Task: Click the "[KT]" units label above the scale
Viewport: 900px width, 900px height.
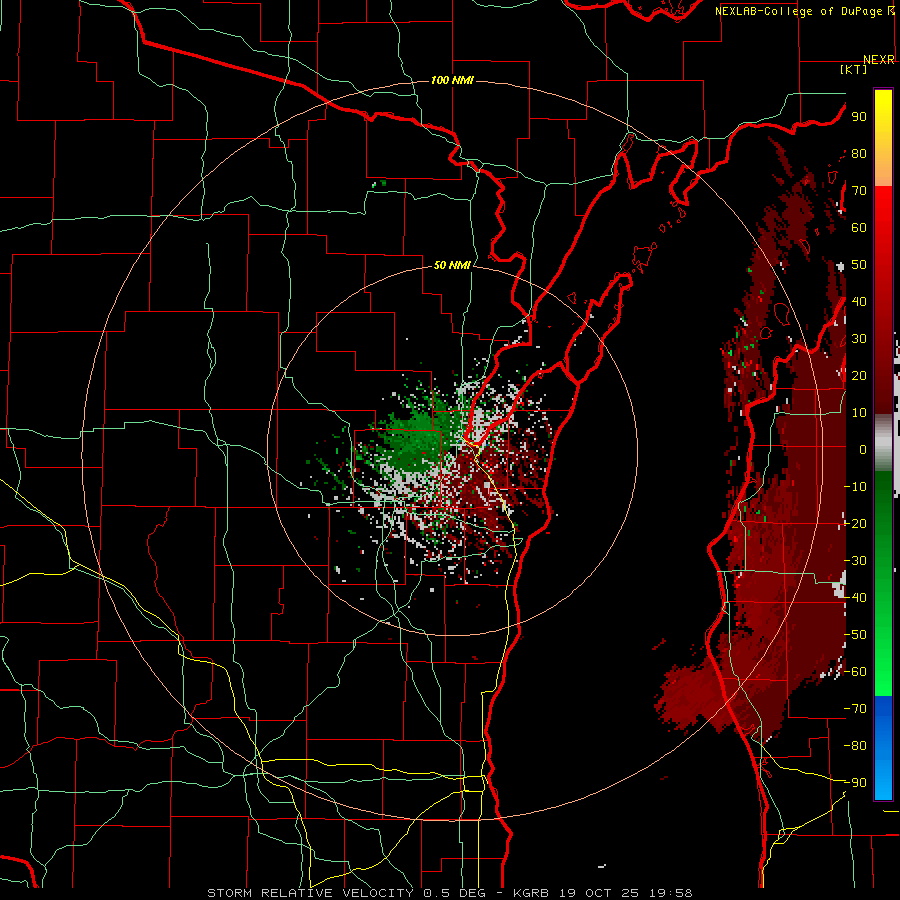Action: (x=854, y=69)
